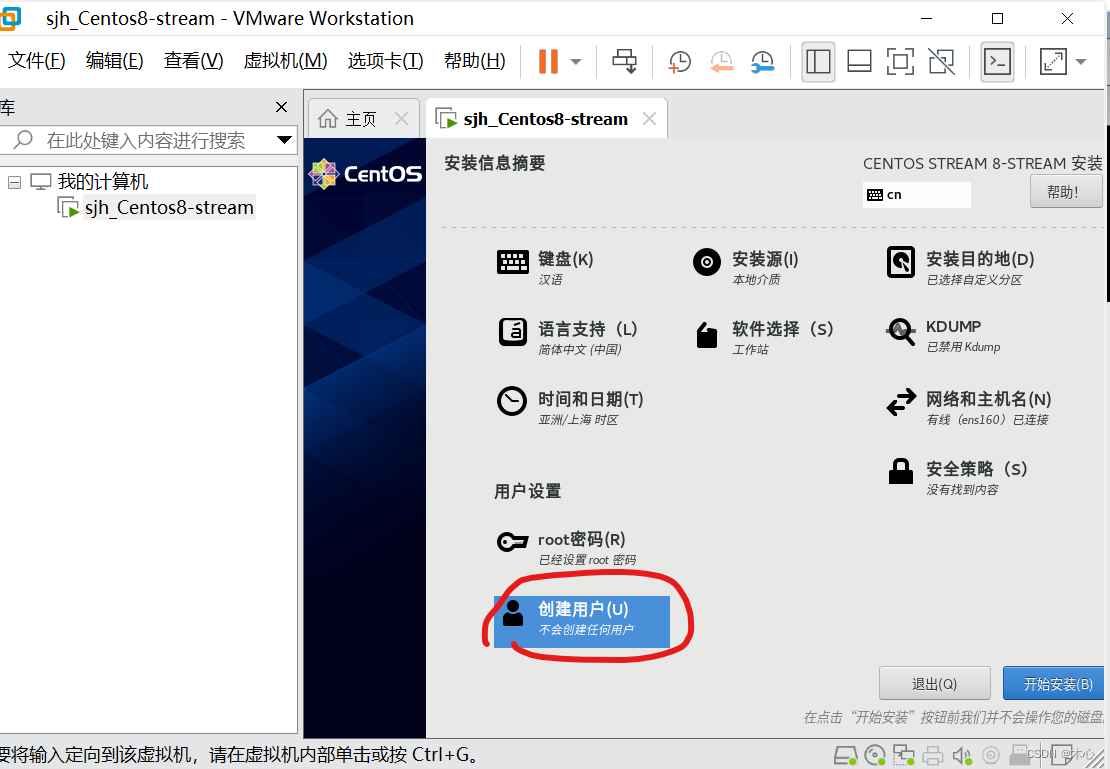Viewport: 1110px width, 769px height.
Task: Click the pause virtual machine icon
Action: pos(548,62)
